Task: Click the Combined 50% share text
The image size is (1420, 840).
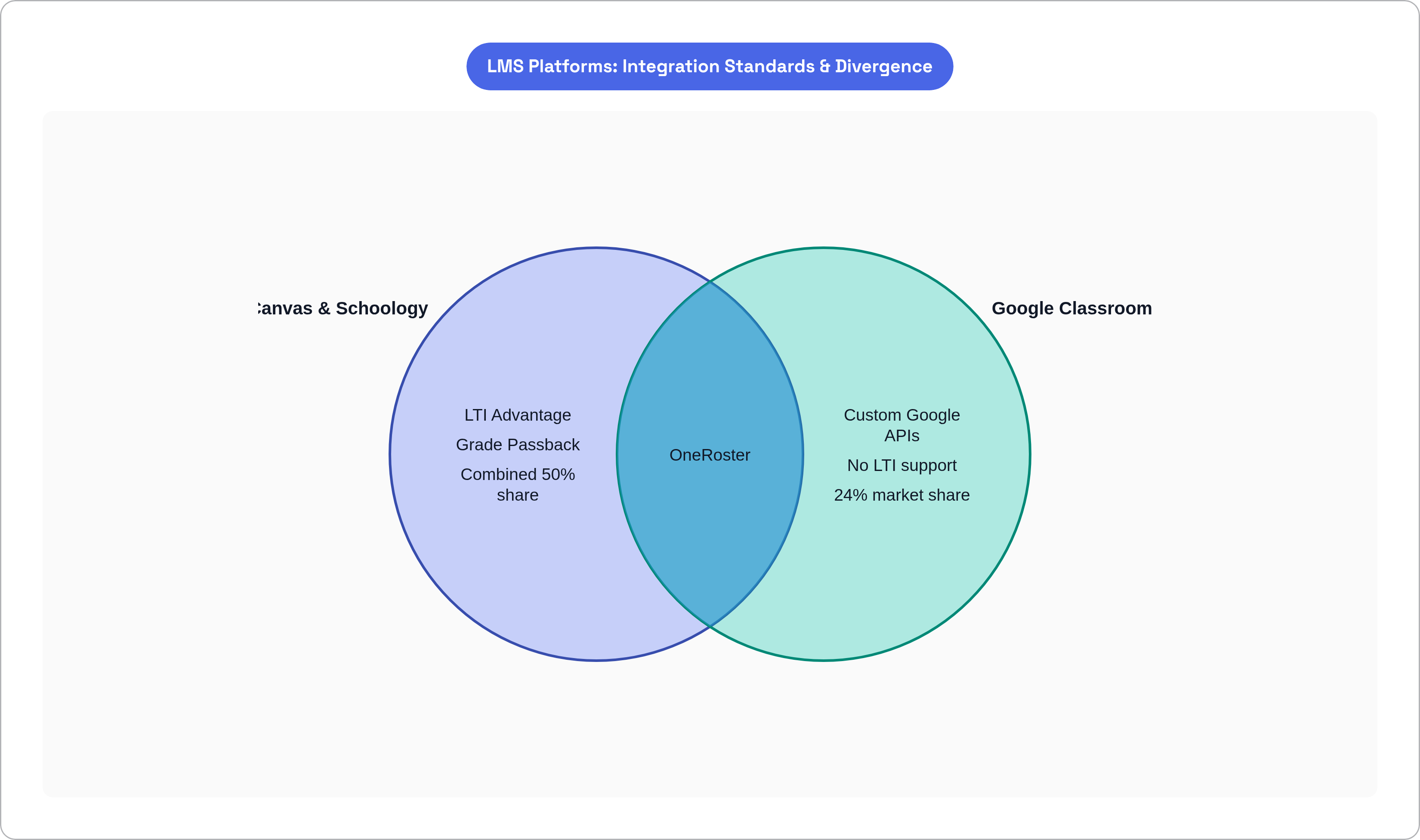Action: [518, 485]
